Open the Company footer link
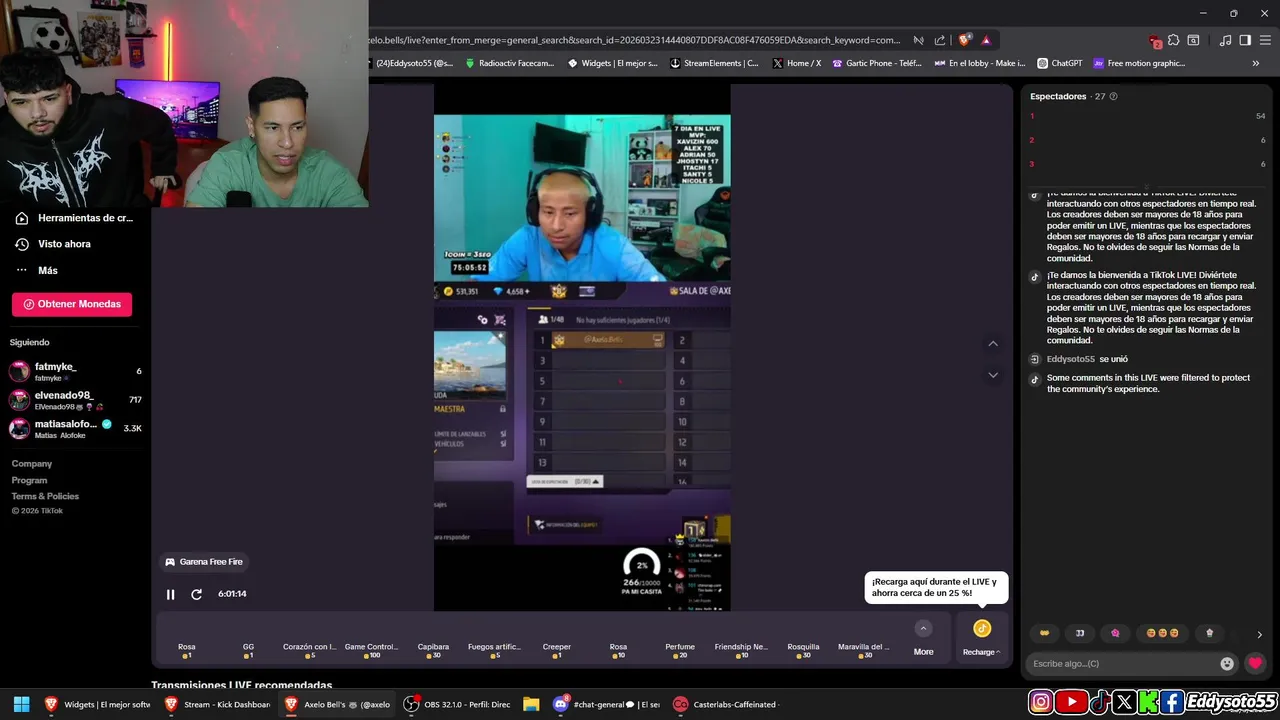 pyautogui.click(x=32, y=464)
